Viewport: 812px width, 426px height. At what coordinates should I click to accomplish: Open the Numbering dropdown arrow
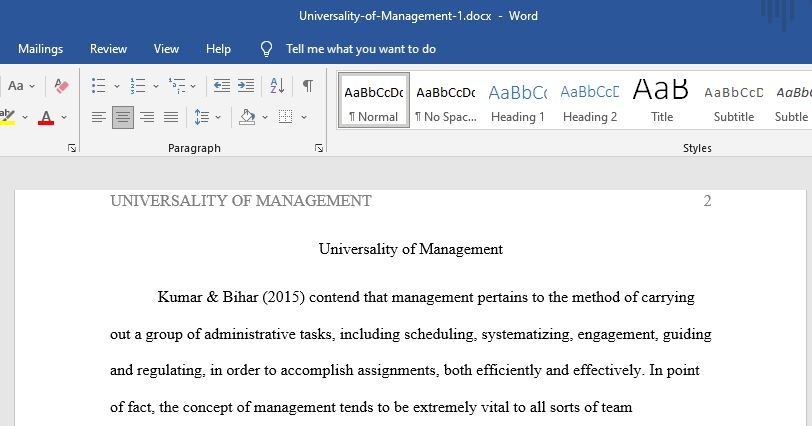[x=155, y=86]
